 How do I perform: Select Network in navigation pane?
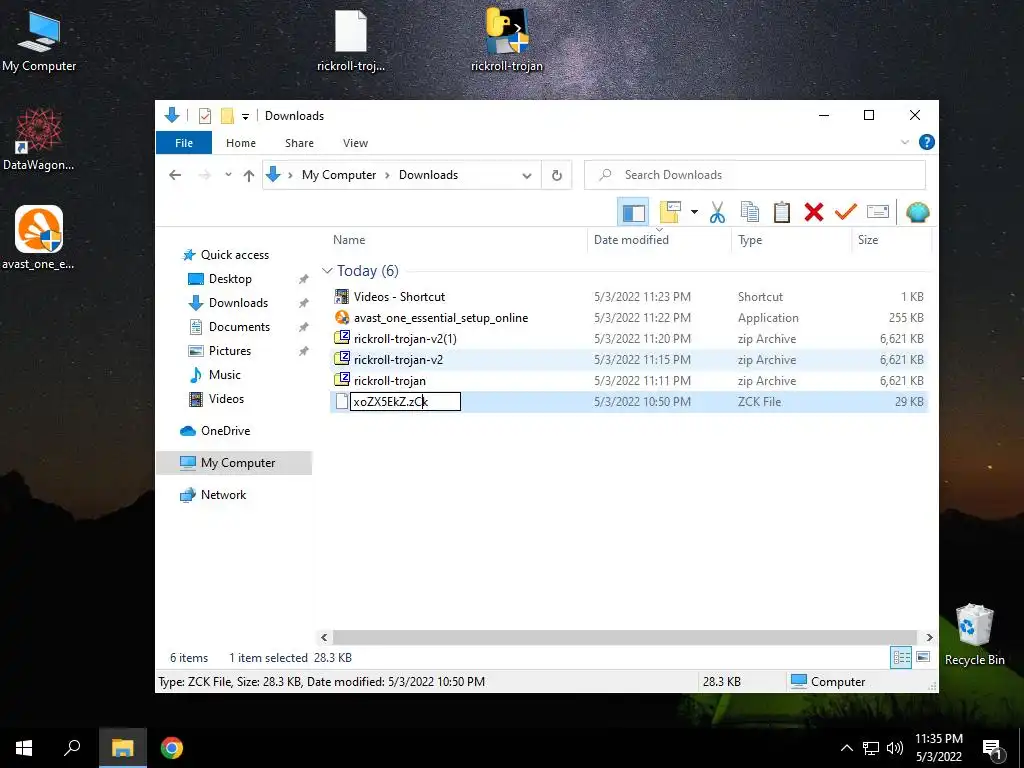coord(223,495)
